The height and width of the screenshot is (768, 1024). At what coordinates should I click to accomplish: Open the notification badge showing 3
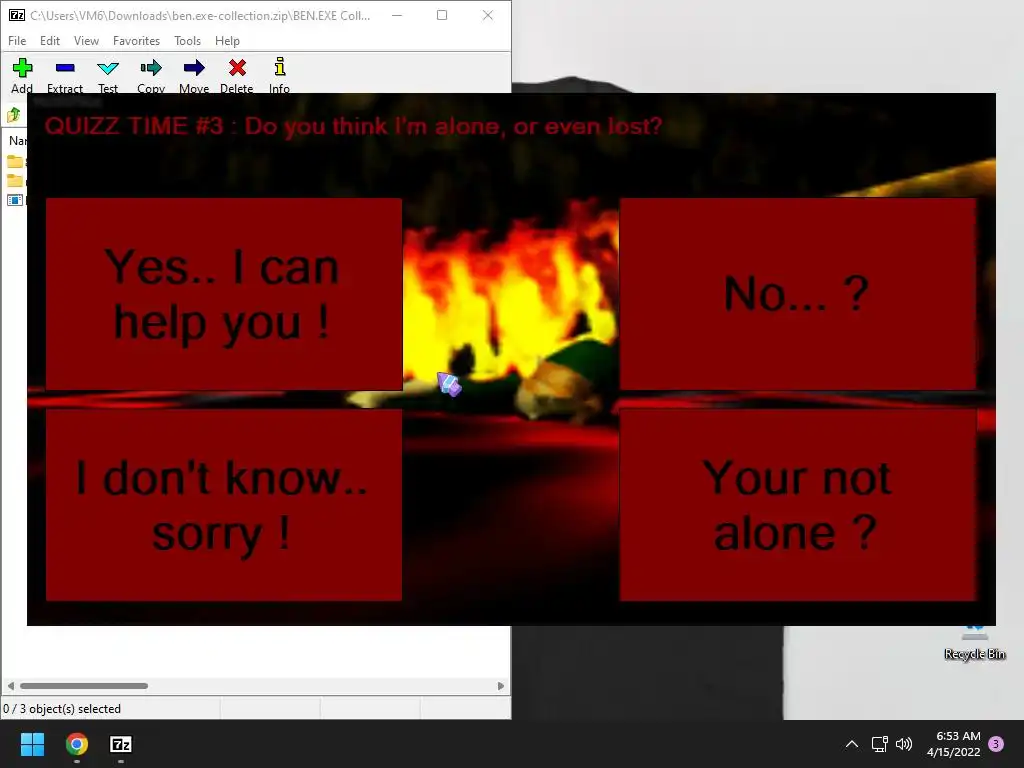996,743
